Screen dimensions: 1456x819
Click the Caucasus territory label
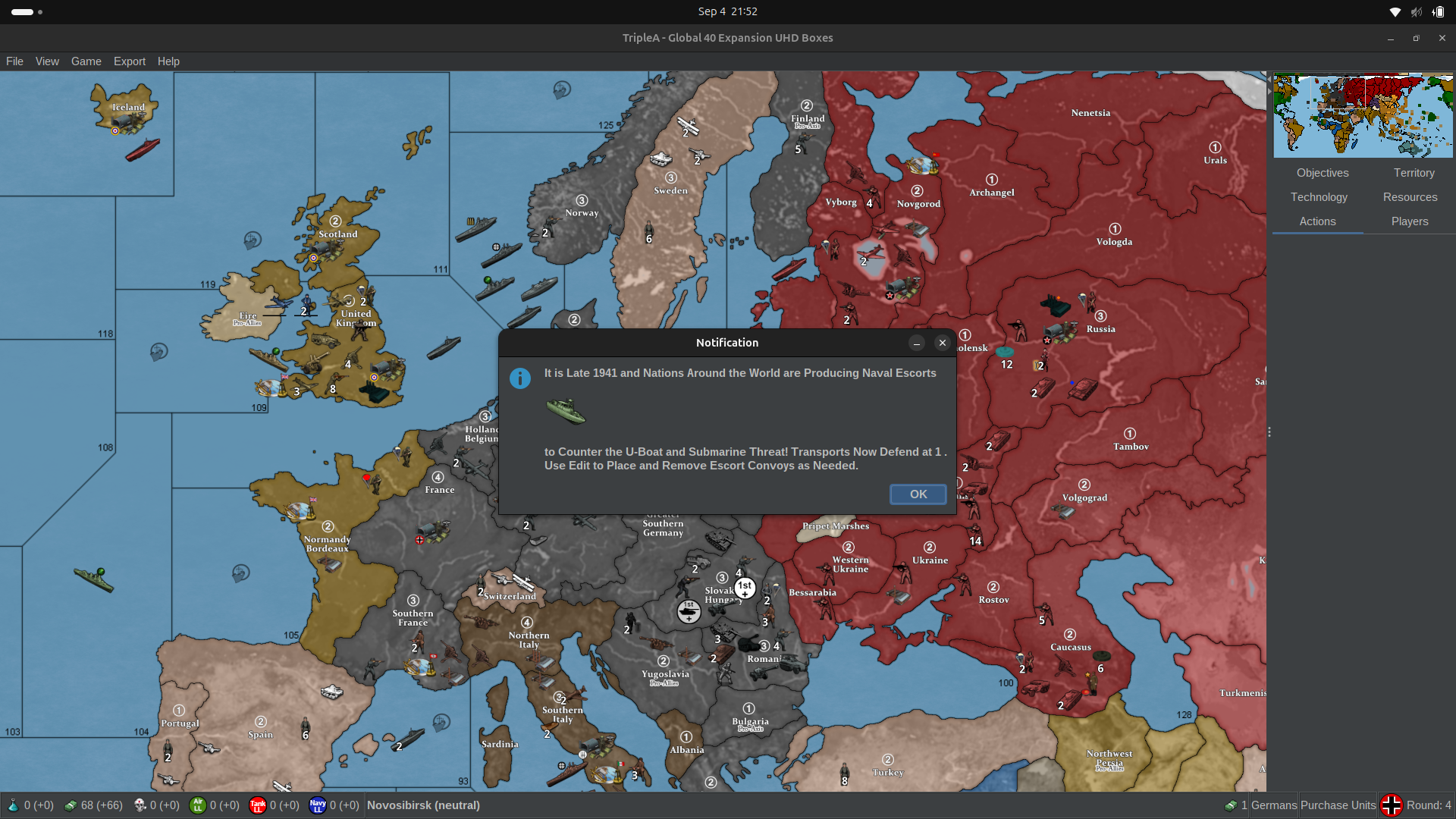point(1070,648)
